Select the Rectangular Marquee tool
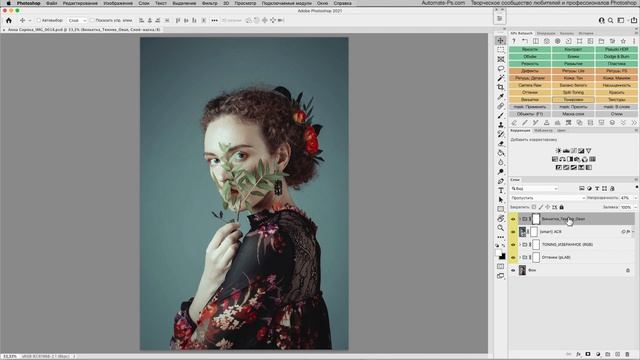 pyautogui.click(x=501, y=50)
